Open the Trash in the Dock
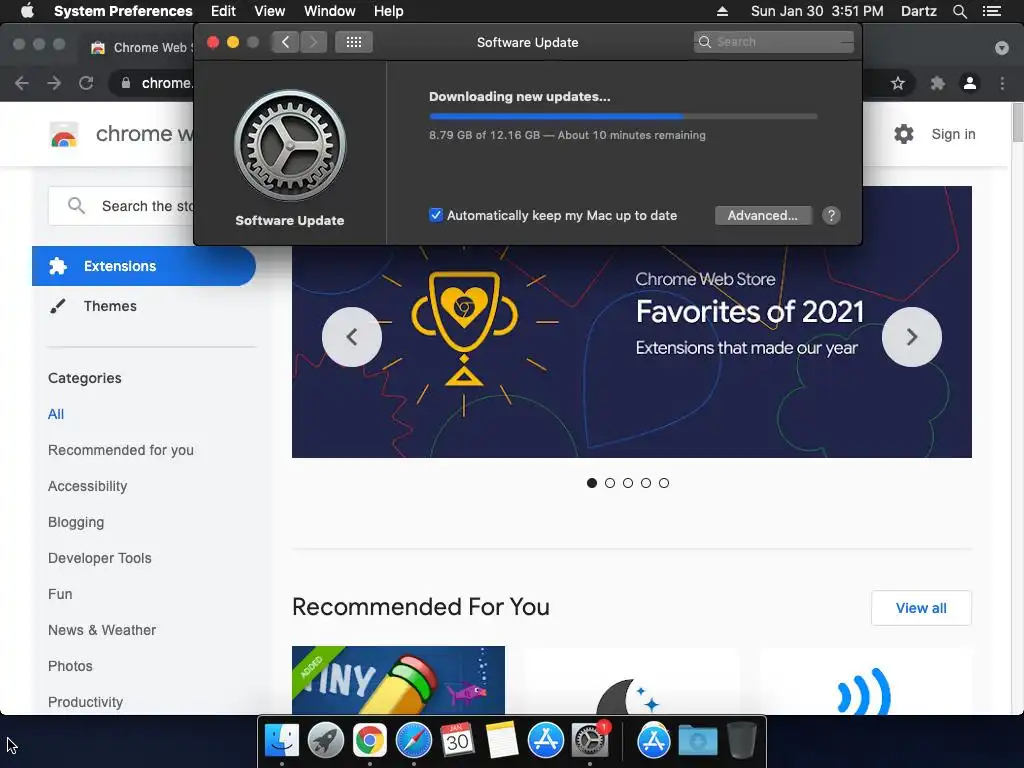Image resolution: width=1024 pixels, height=768 pixels. (742, 741)
